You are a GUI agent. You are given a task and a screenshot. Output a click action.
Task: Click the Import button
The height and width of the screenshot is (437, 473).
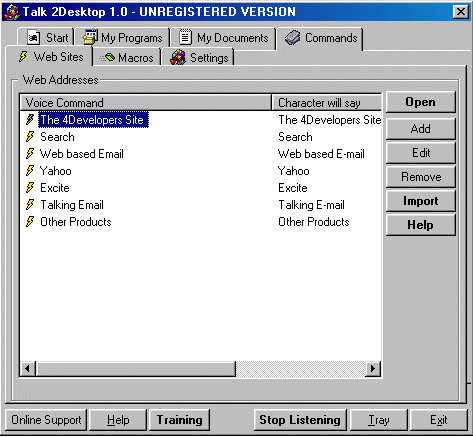421,201
